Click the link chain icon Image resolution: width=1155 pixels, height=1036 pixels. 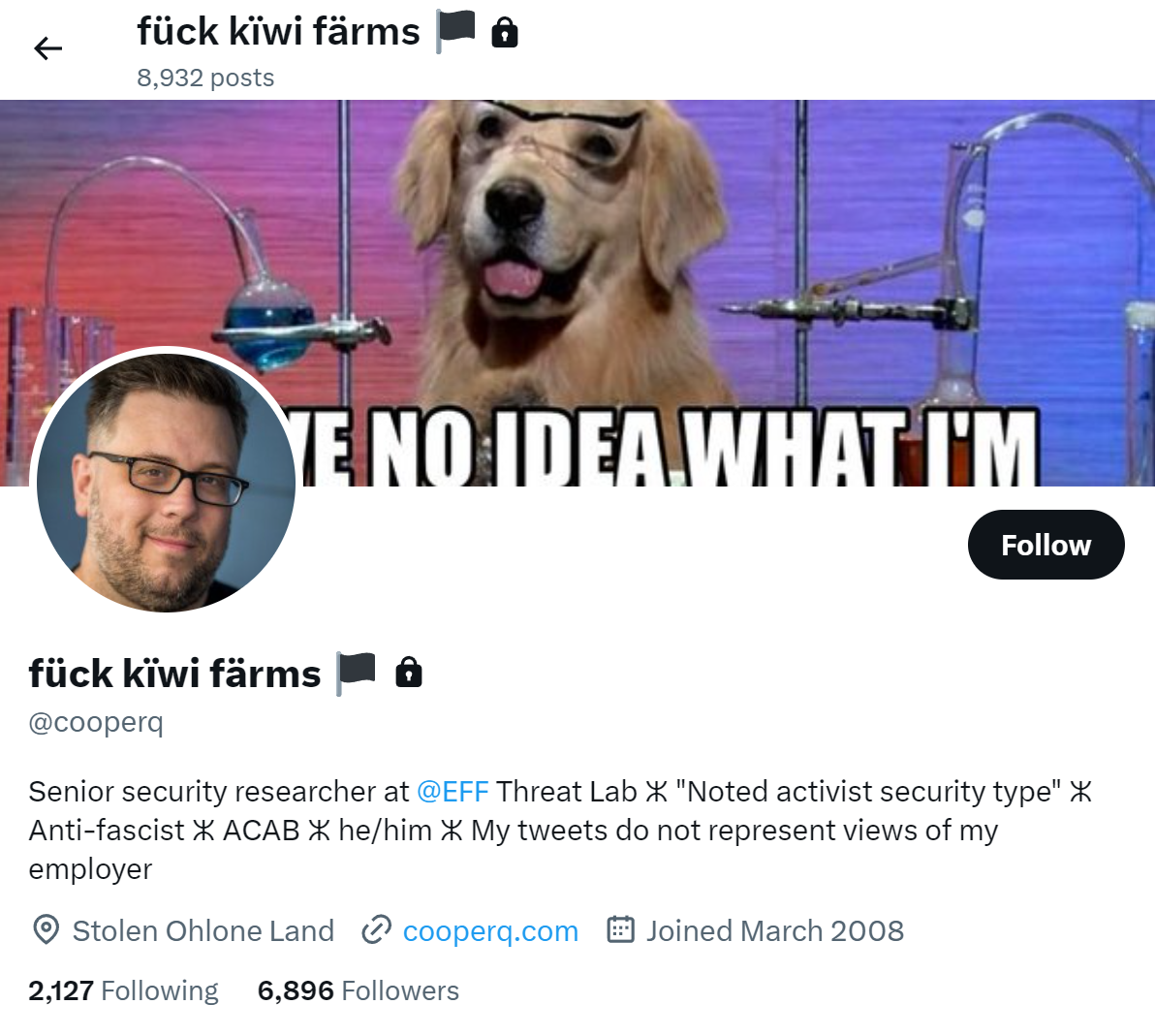pos(376,930)
